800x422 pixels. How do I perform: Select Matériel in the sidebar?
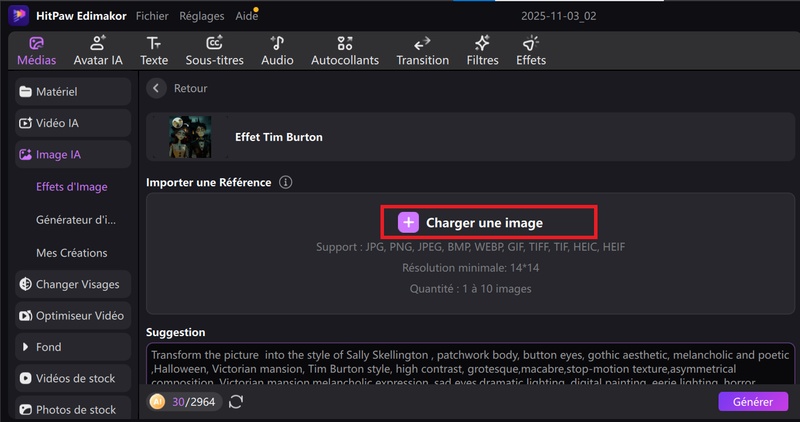coord(73,92)
